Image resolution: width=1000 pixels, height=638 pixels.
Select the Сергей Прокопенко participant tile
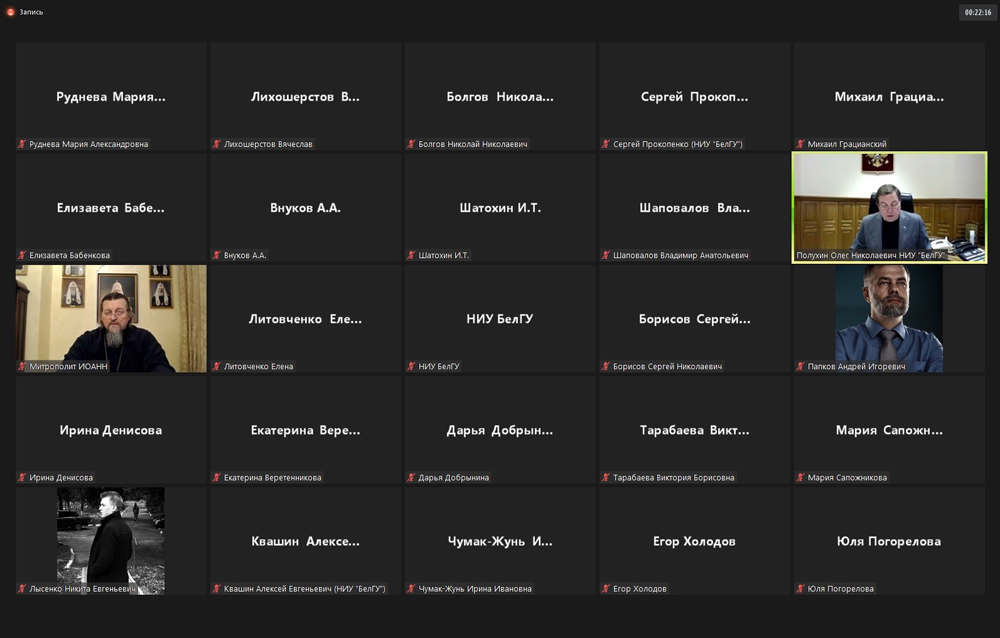pos(694,96)
